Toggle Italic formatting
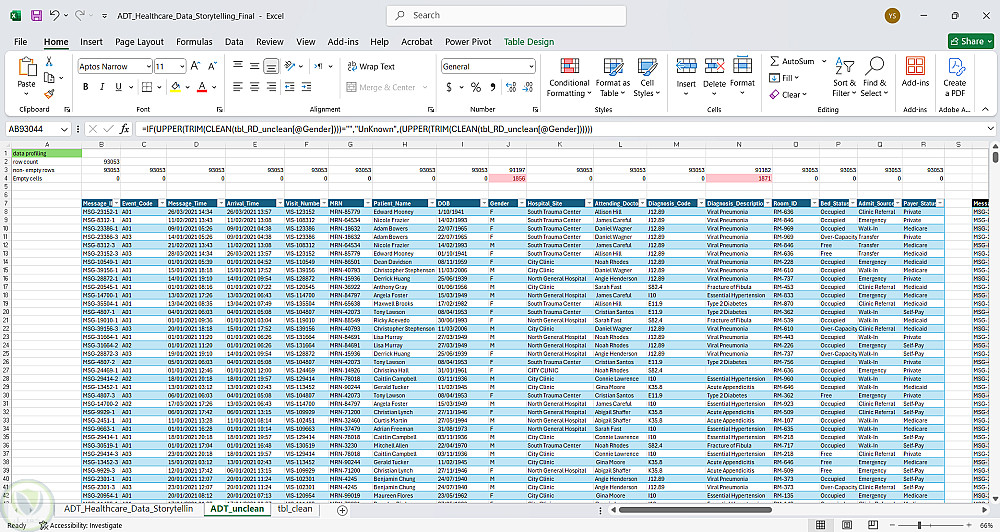This screenshot has width=1000, height=532. click(x=101, y=88)
